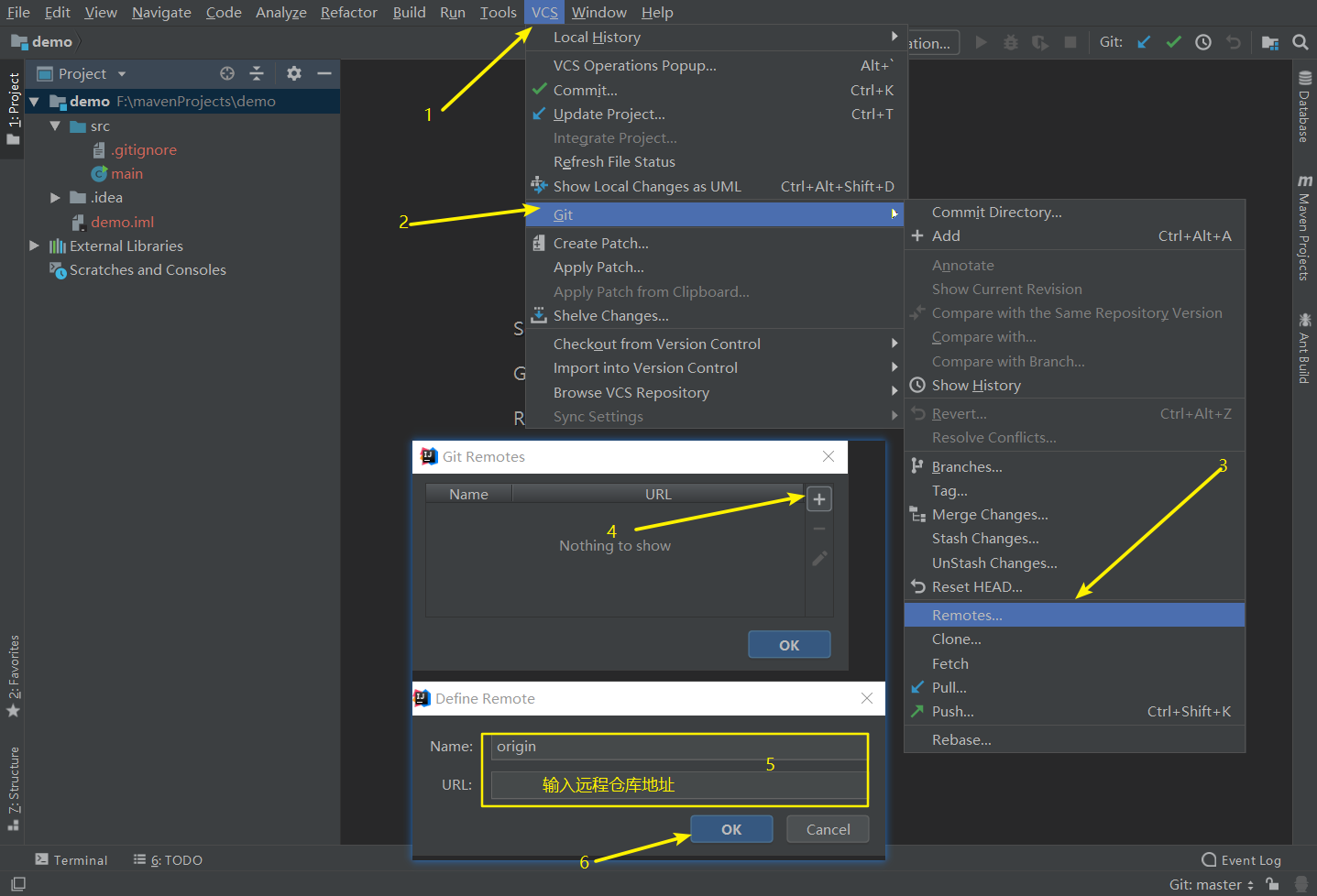Open project structure toolbar icon
1317x896 pixels.
(1270, 42)
